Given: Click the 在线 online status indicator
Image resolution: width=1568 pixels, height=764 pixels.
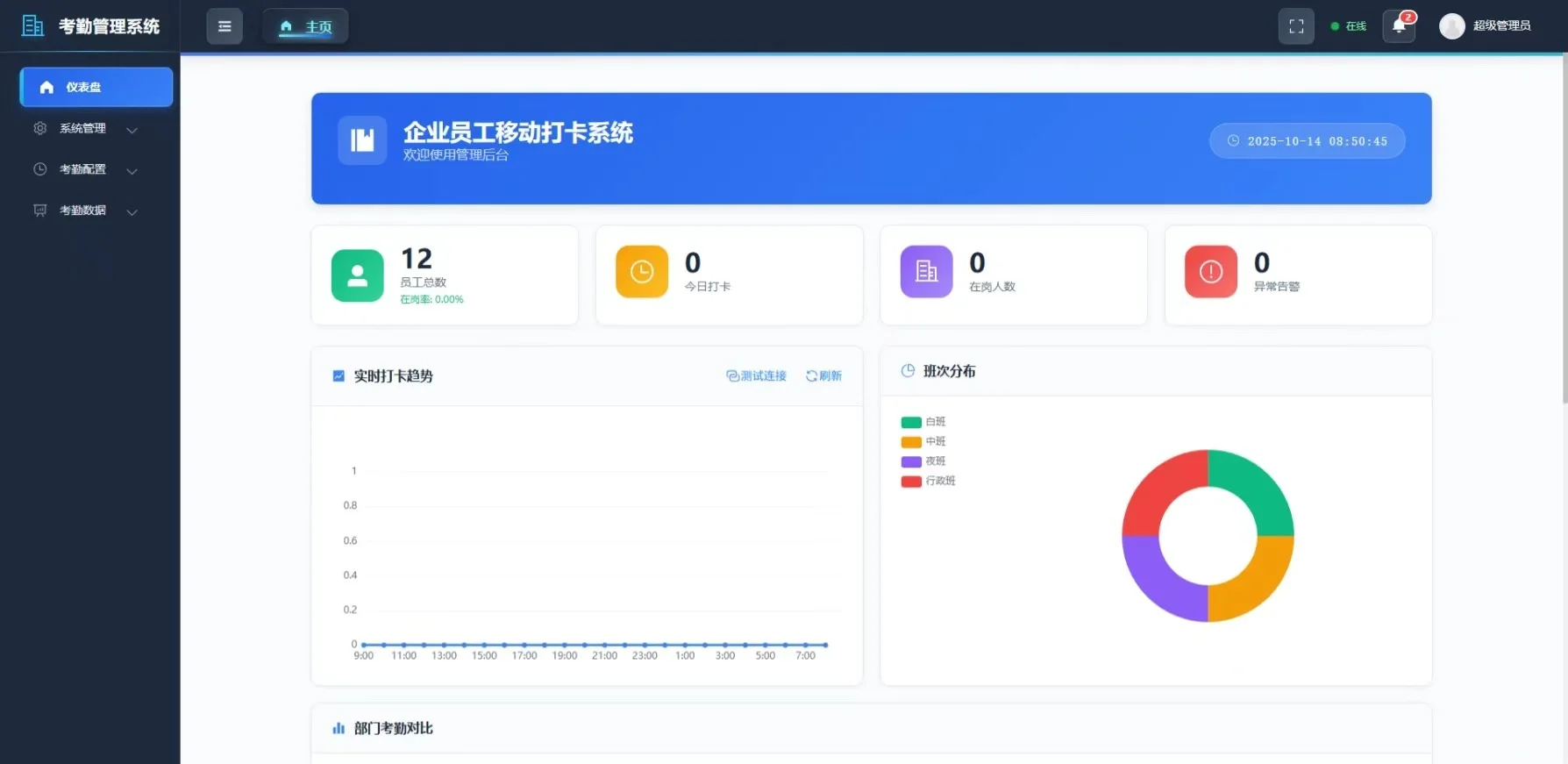Looking at the screenshot, I should tap(1349, 26).
